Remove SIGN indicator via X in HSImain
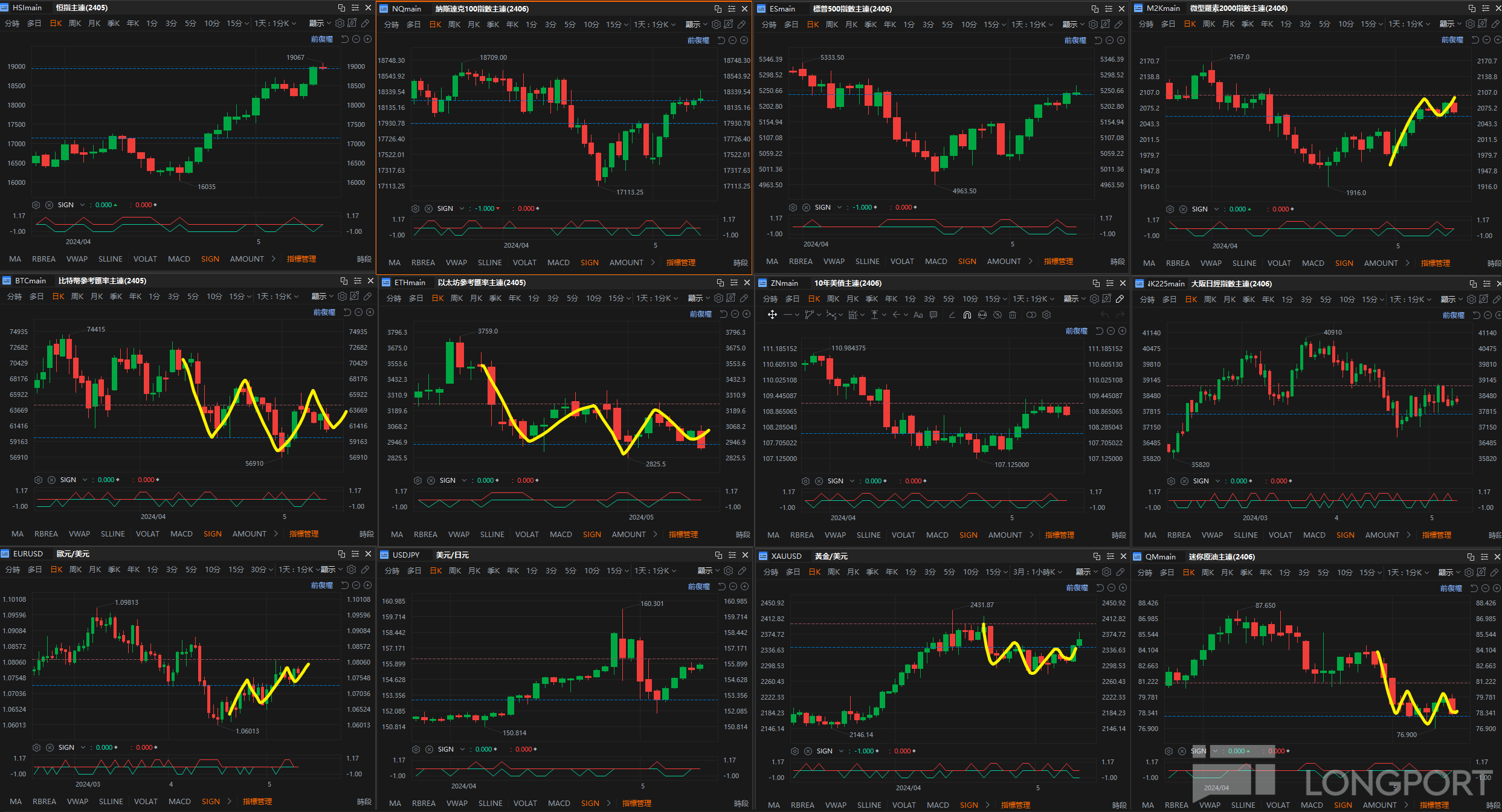 click(x=50, y=205)
